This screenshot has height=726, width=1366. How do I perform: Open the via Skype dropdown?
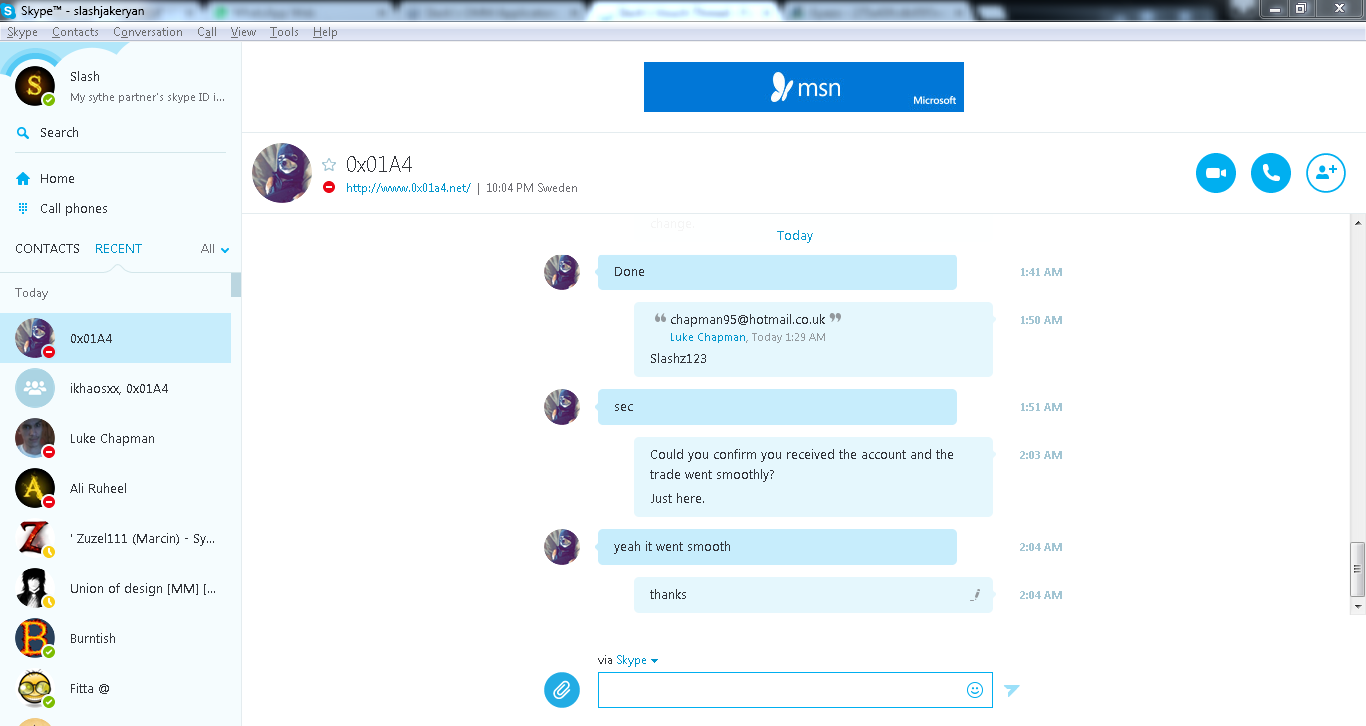tap(637, 660)
